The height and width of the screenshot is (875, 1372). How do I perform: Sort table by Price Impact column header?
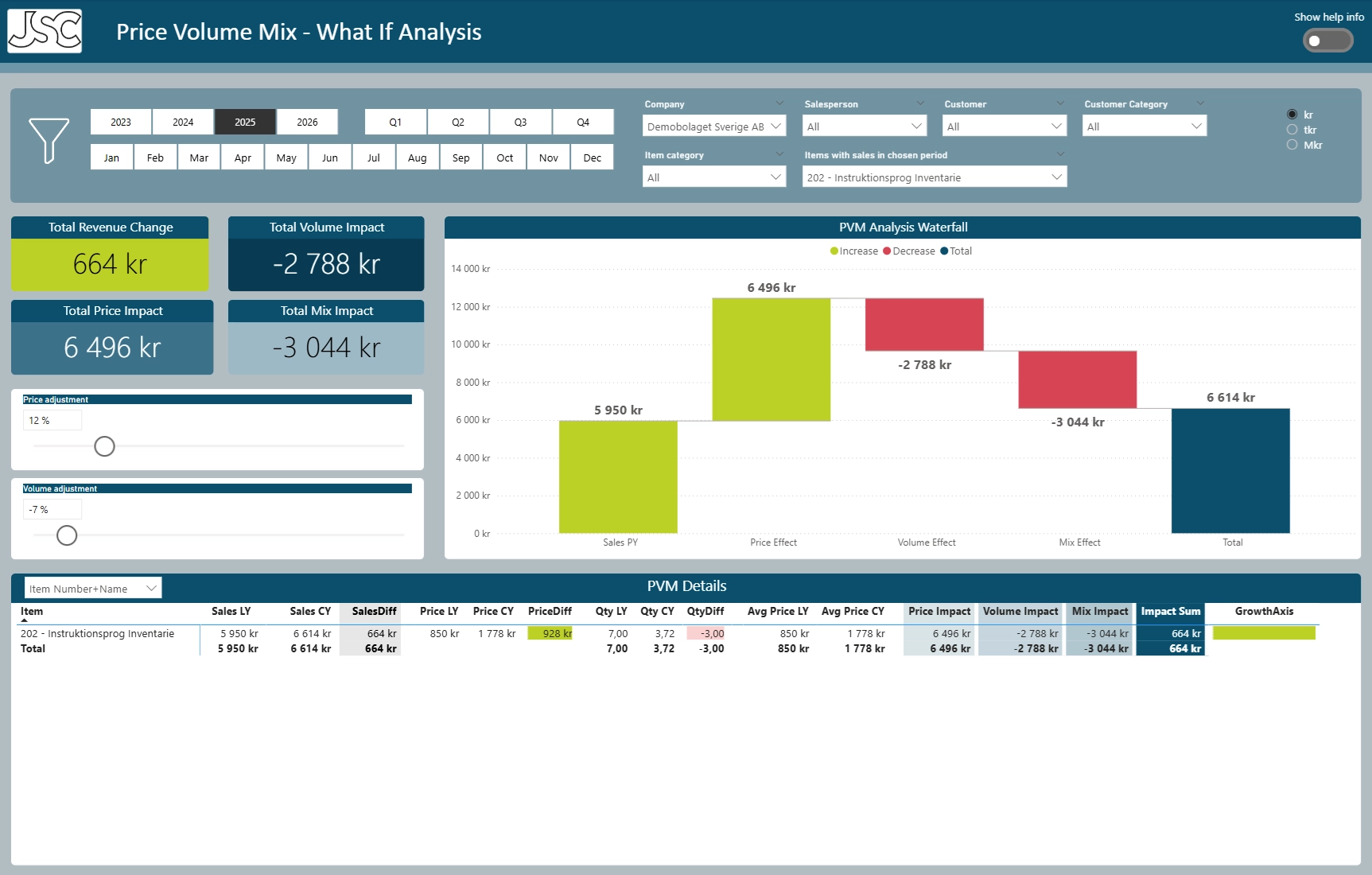point(939,612)
